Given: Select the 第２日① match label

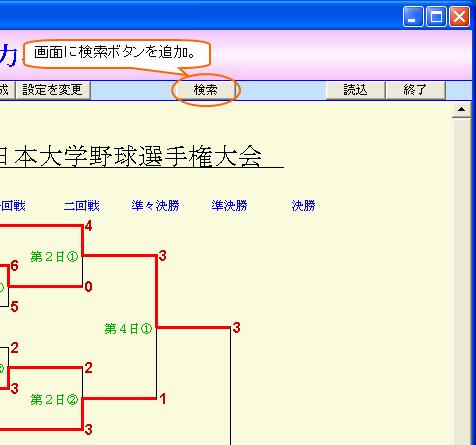Looking at the screenshot, I should click(54, 257).
